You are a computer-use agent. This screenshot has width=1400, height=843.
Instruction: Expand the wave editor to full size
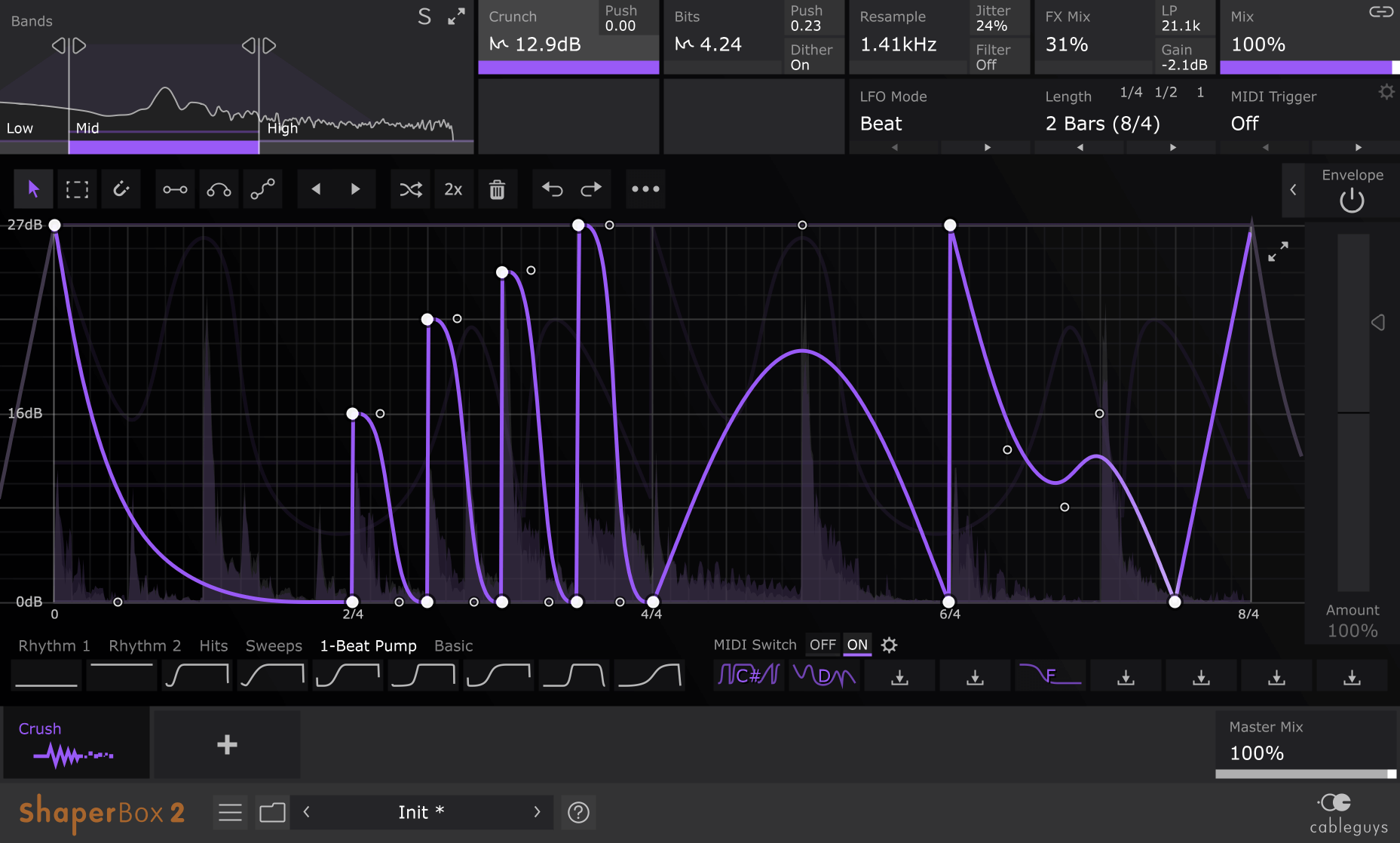pyautogui.click(x=1278, y=252)
